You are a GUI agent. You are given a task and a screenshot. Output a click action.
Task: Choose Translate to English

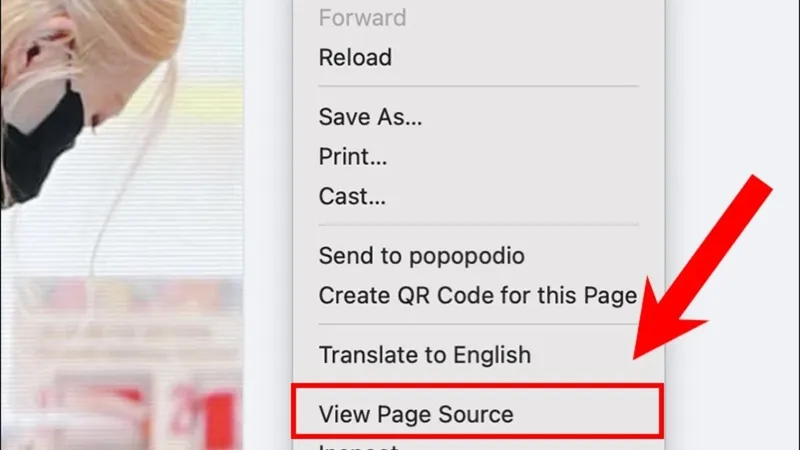click(x=424, y=354)
